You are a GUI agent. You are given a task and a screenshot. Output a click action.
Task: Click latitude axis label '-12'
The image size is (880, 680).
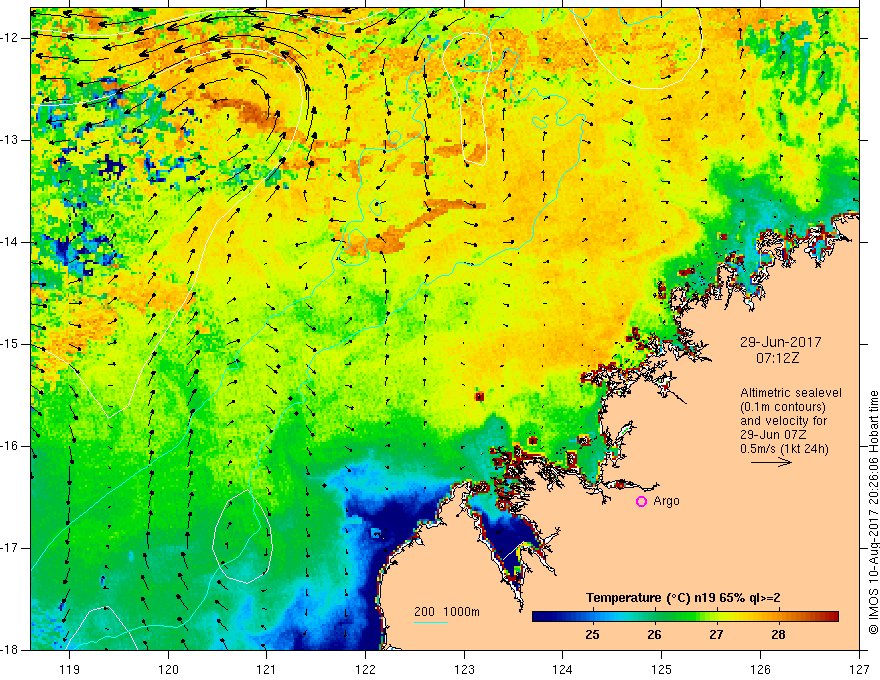[x=11, y=38]
